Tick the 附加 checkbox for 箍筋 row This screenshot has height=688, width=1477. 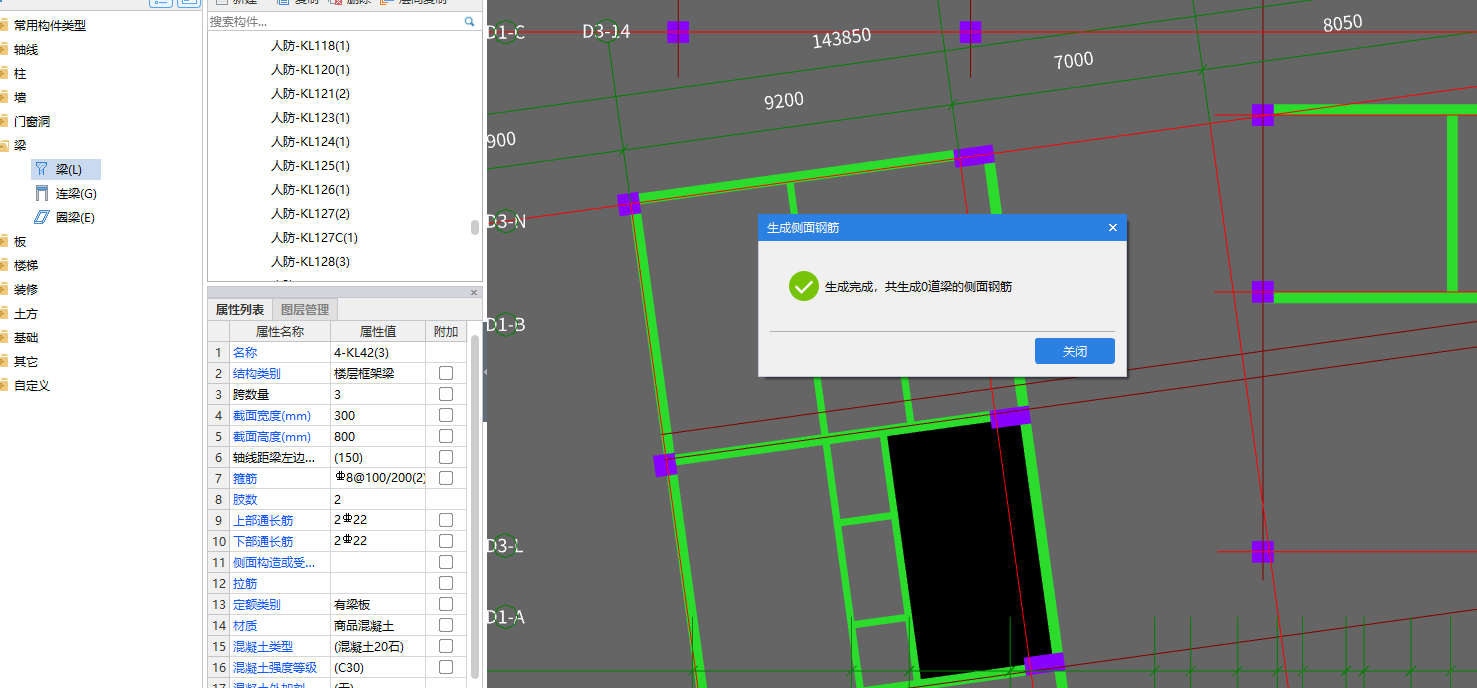pos(446,478)
